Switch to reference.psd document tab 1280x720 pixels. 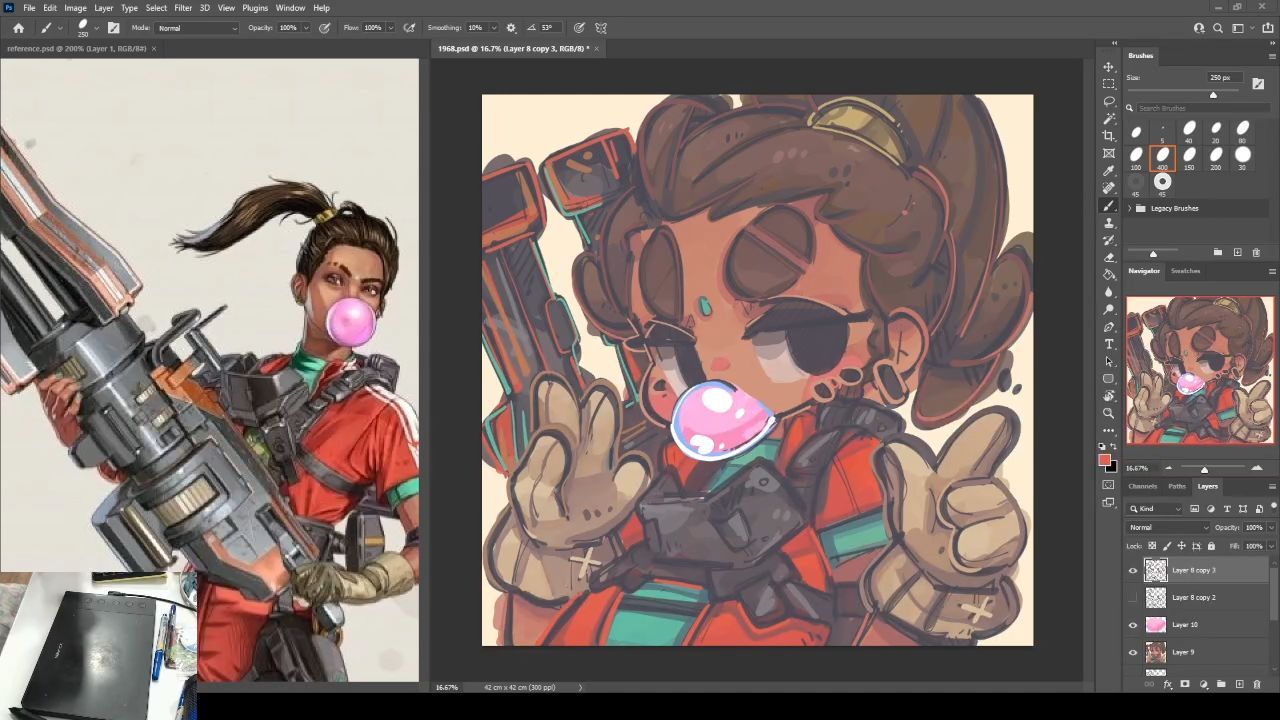point(76,48)
